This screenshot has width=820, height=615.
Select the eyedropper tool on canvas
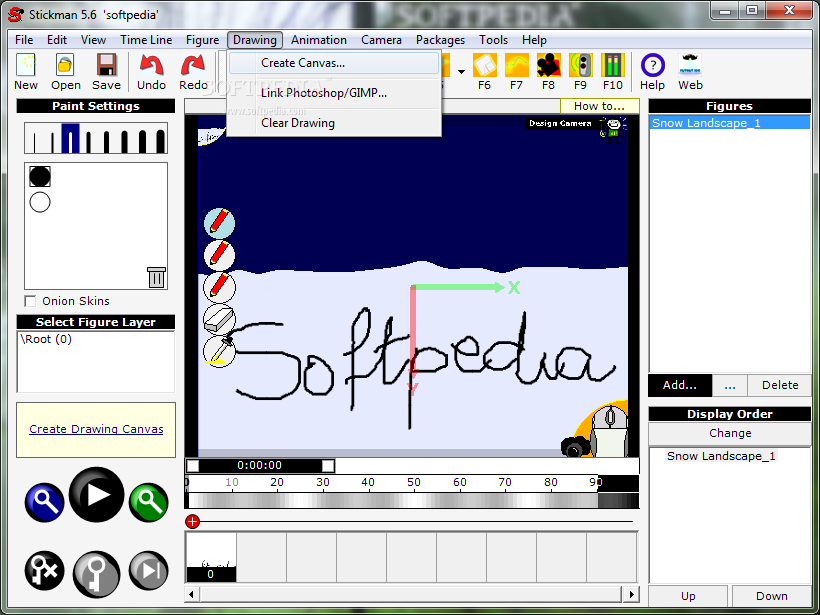tap(219, 351)
